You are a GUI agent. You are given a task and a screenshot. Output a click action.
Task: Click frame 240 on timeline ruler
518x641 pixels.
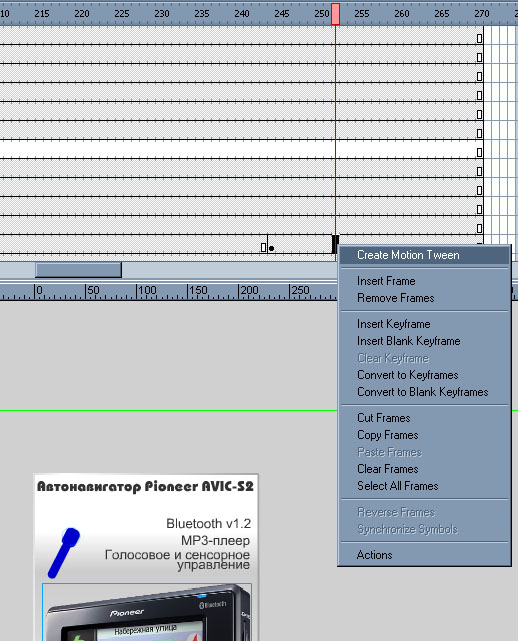pyautogui.click(x=242, y=13)
